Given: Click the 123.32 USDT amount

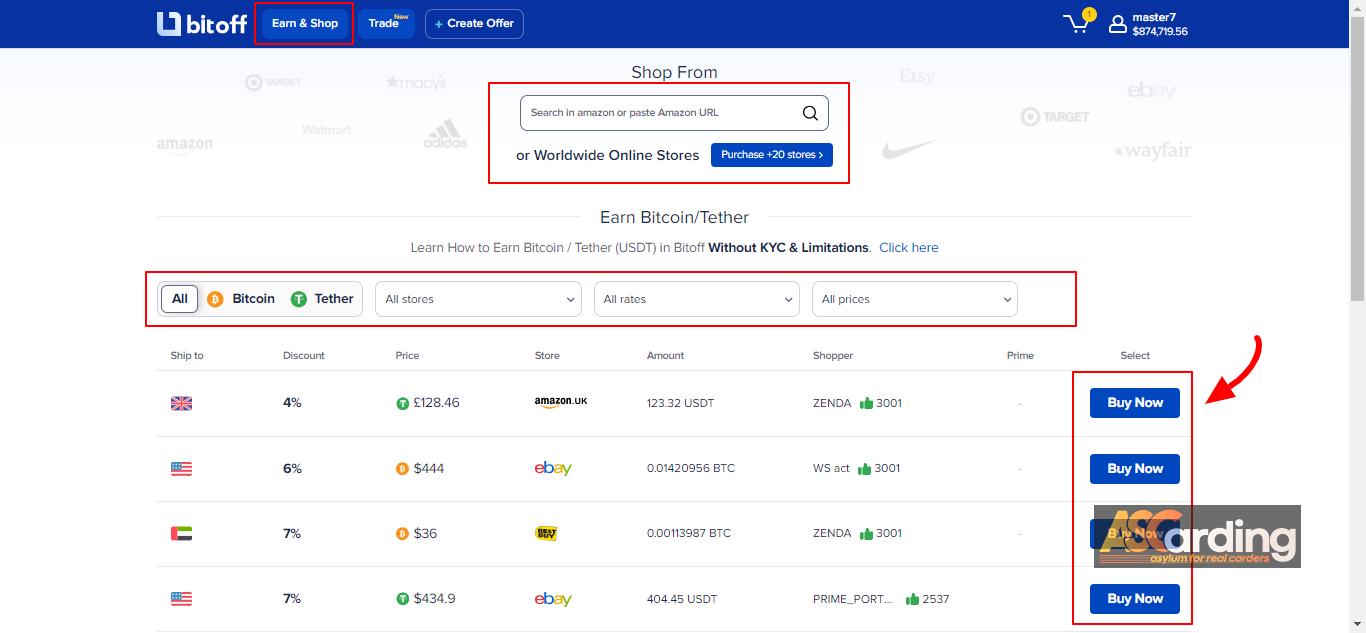Looking at the screenshot, I should (x=680, y=404).
